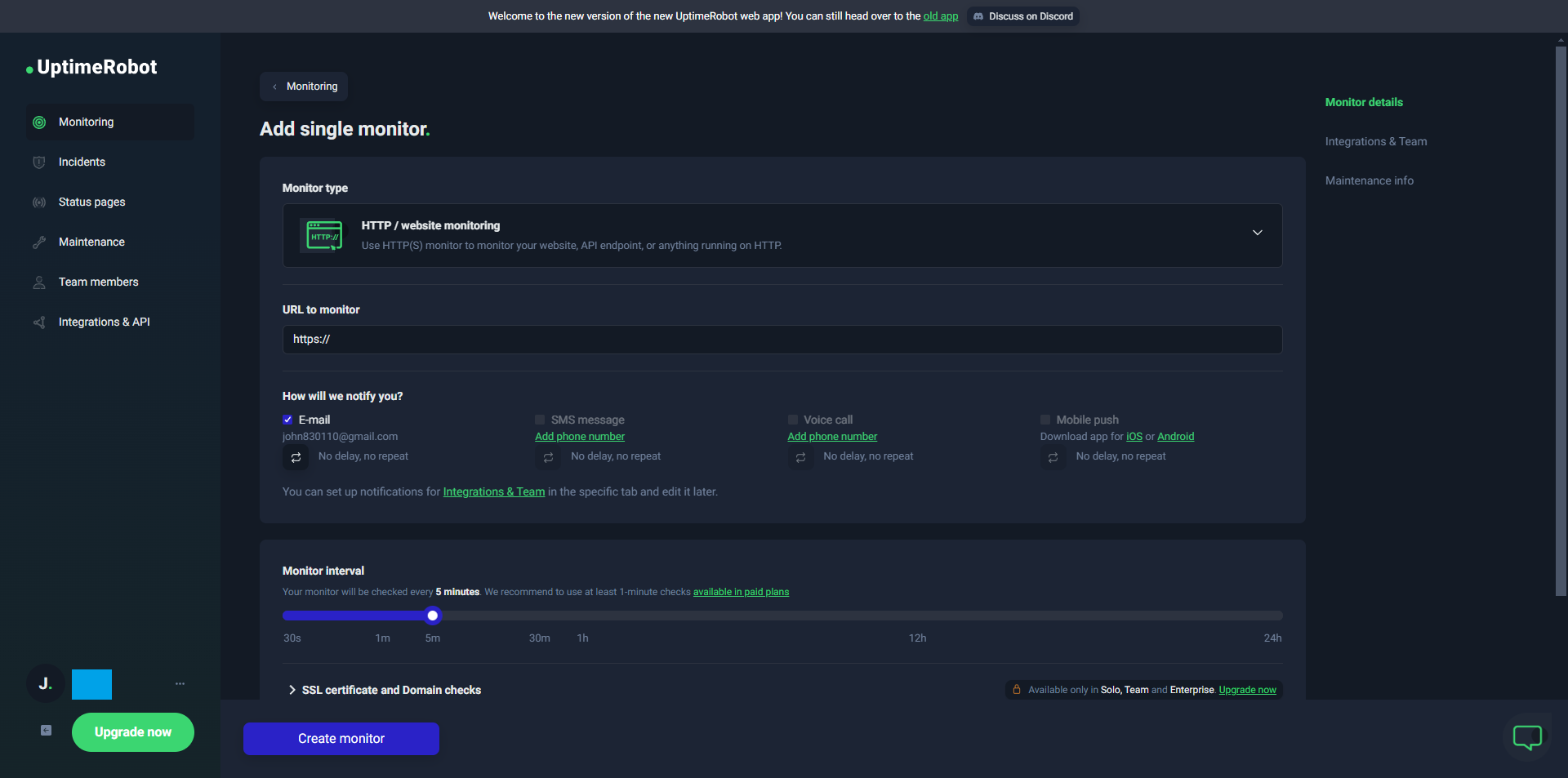
Task: Click the Integrations & API icon
Action: [x=39, y=322]
